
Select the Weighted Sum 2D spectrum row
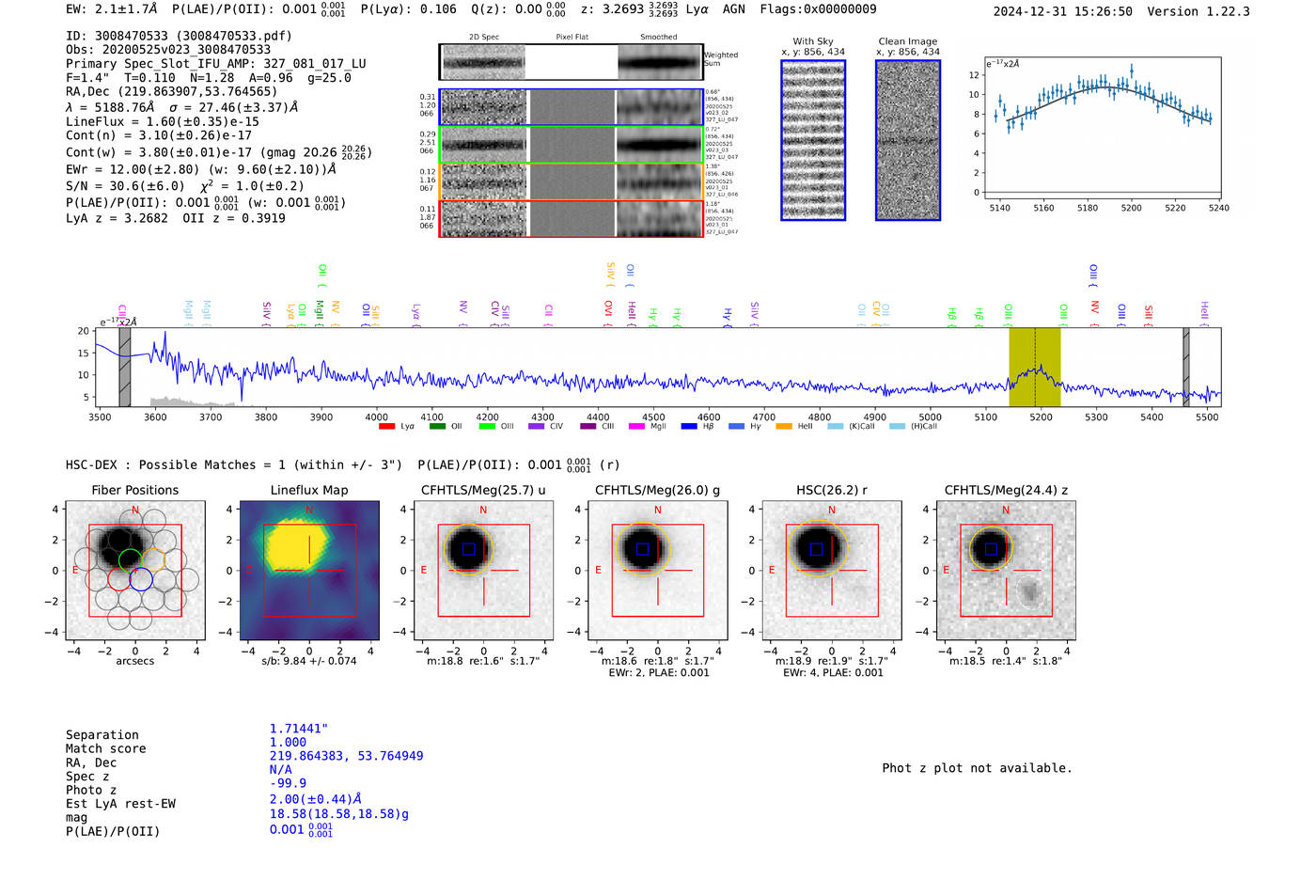(x=571, y=62)
